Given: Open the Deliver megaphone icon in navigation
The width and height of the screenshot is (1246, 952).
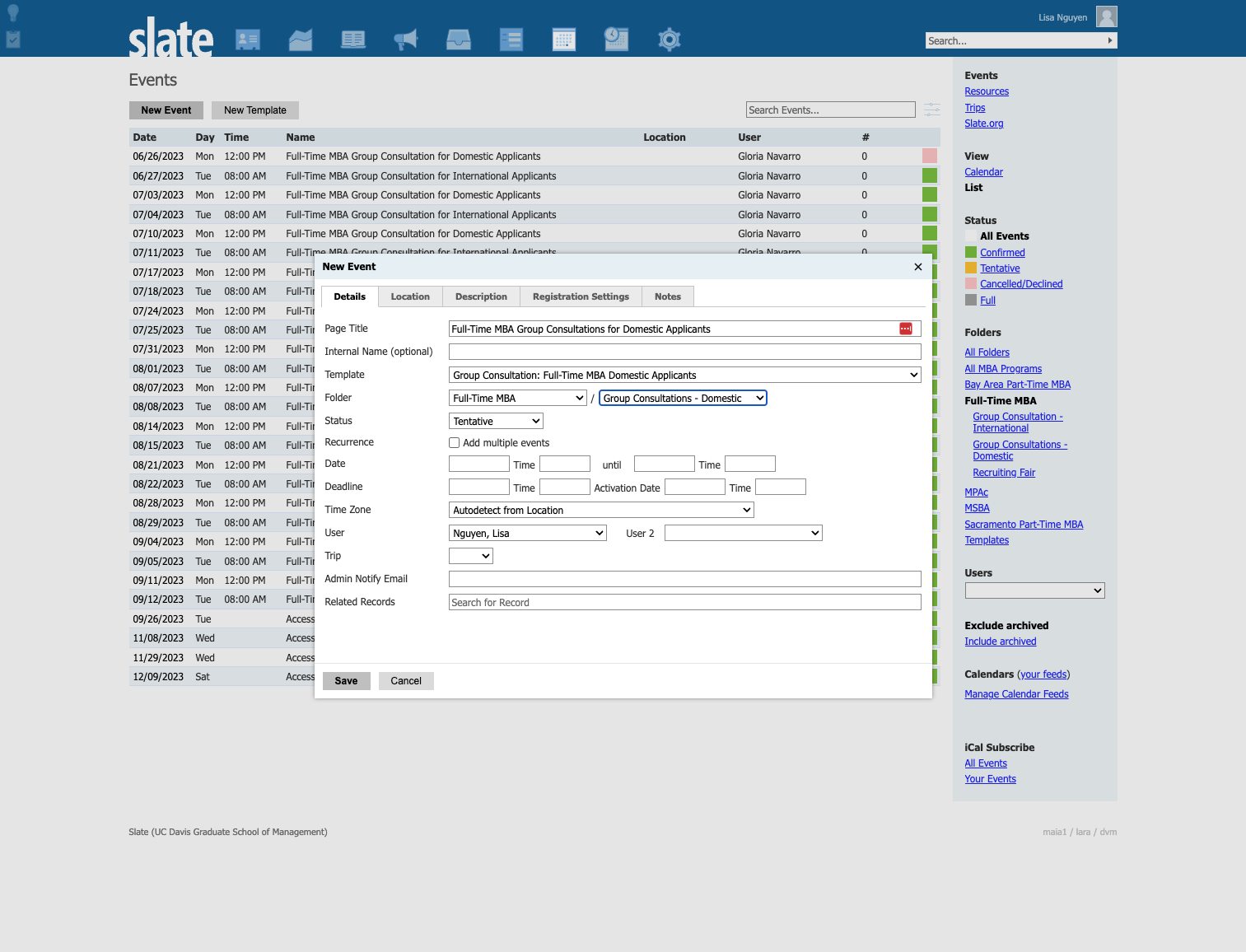Looking at the screenshot, I should 406,39.
